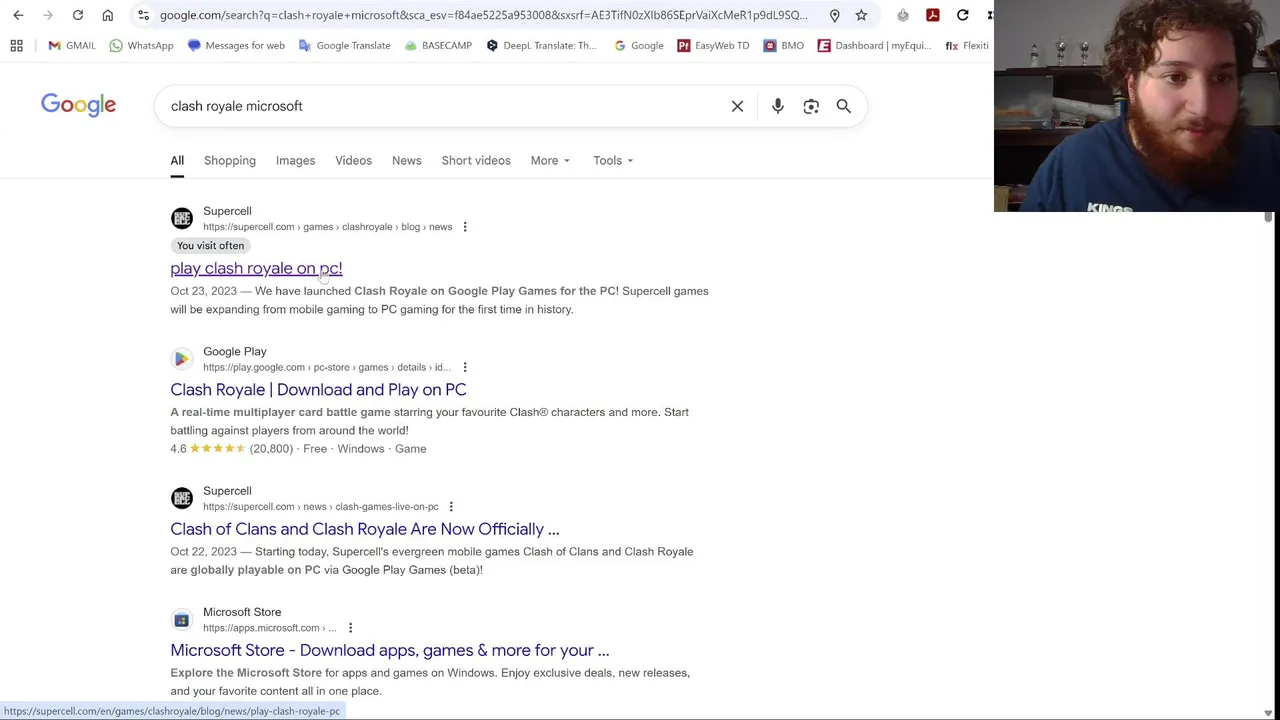The image size is (1280, 720).
Task: Select the All results tab
Action: [x=177, y=161]
